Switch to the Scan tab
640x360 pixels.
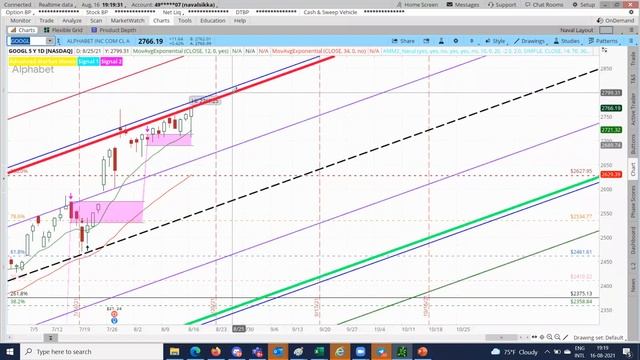[96, 20]
